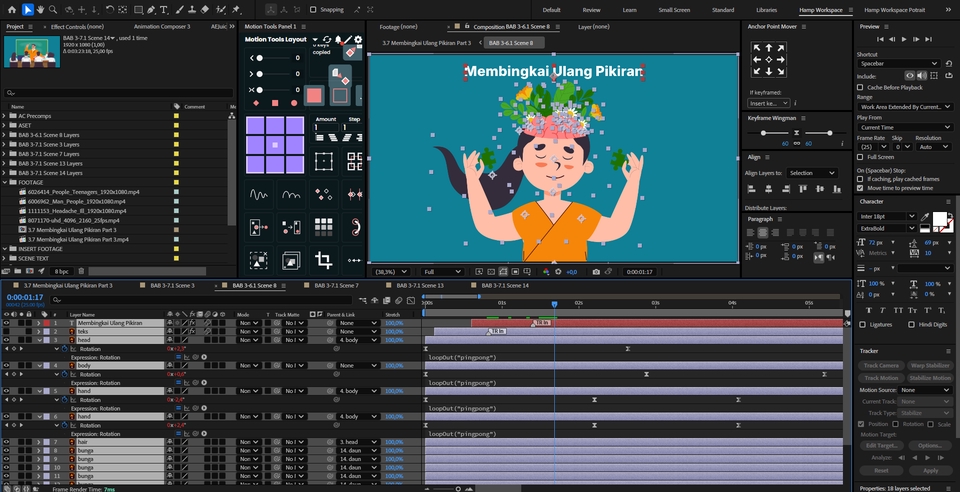Viewport: 960px width, 492px height.
Task: Select the Zoom tool in the toolbar
Action: 53,9
